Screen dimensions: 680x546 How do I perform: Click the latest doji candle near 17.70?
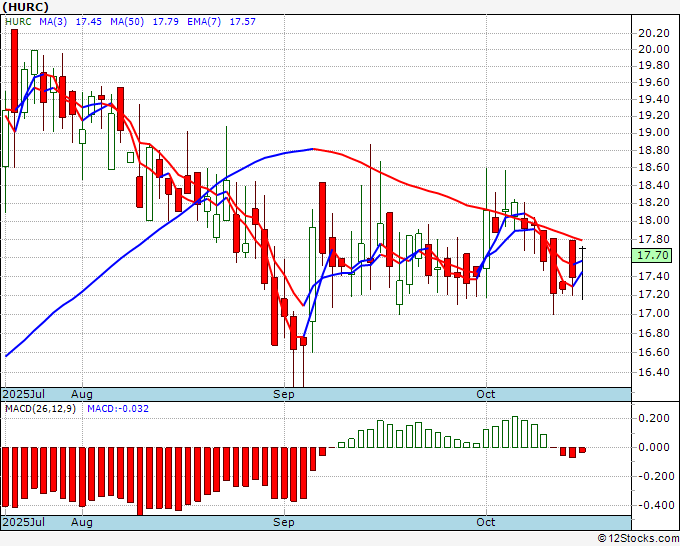coord(582,273)
